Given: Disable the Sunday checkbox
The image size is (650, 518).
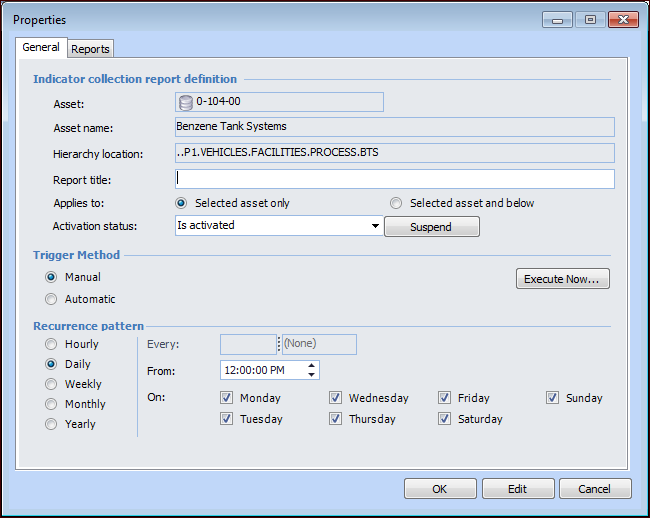Looking at the screenshot, I should [x=553, y=398].
